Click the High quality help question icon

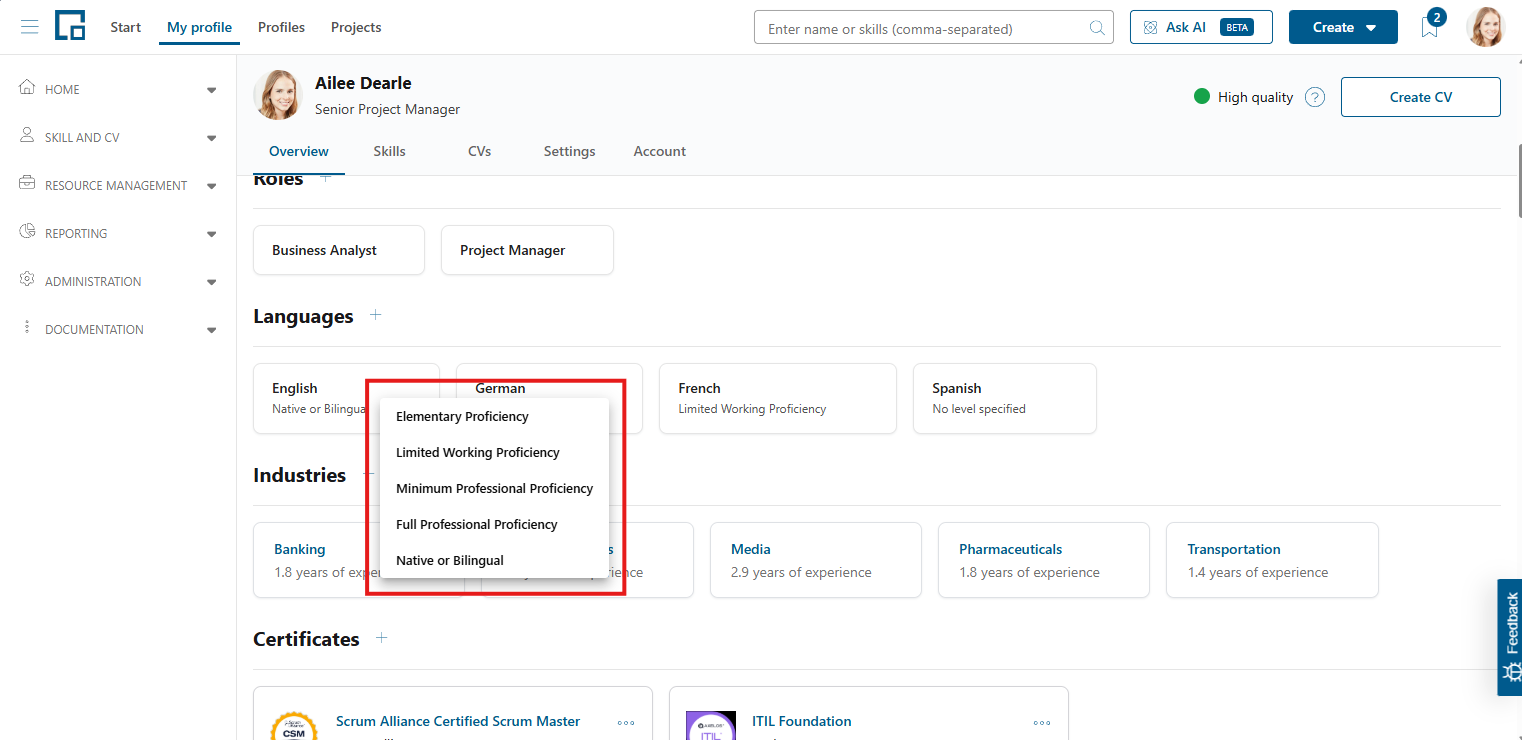[x=1315, y=97]
